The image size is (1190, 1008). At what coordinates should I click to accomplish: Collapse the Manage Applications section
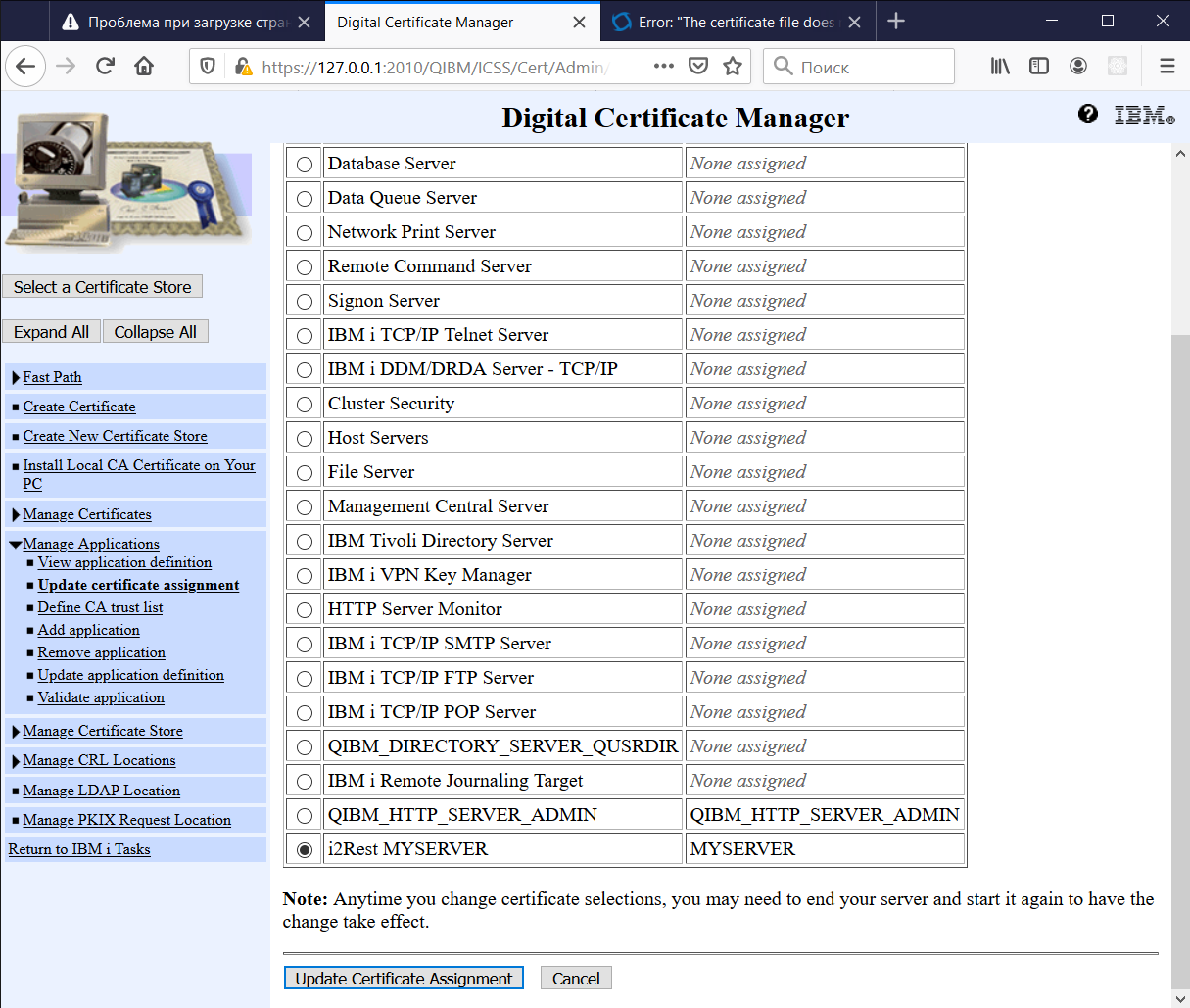[x=16, y=545]
